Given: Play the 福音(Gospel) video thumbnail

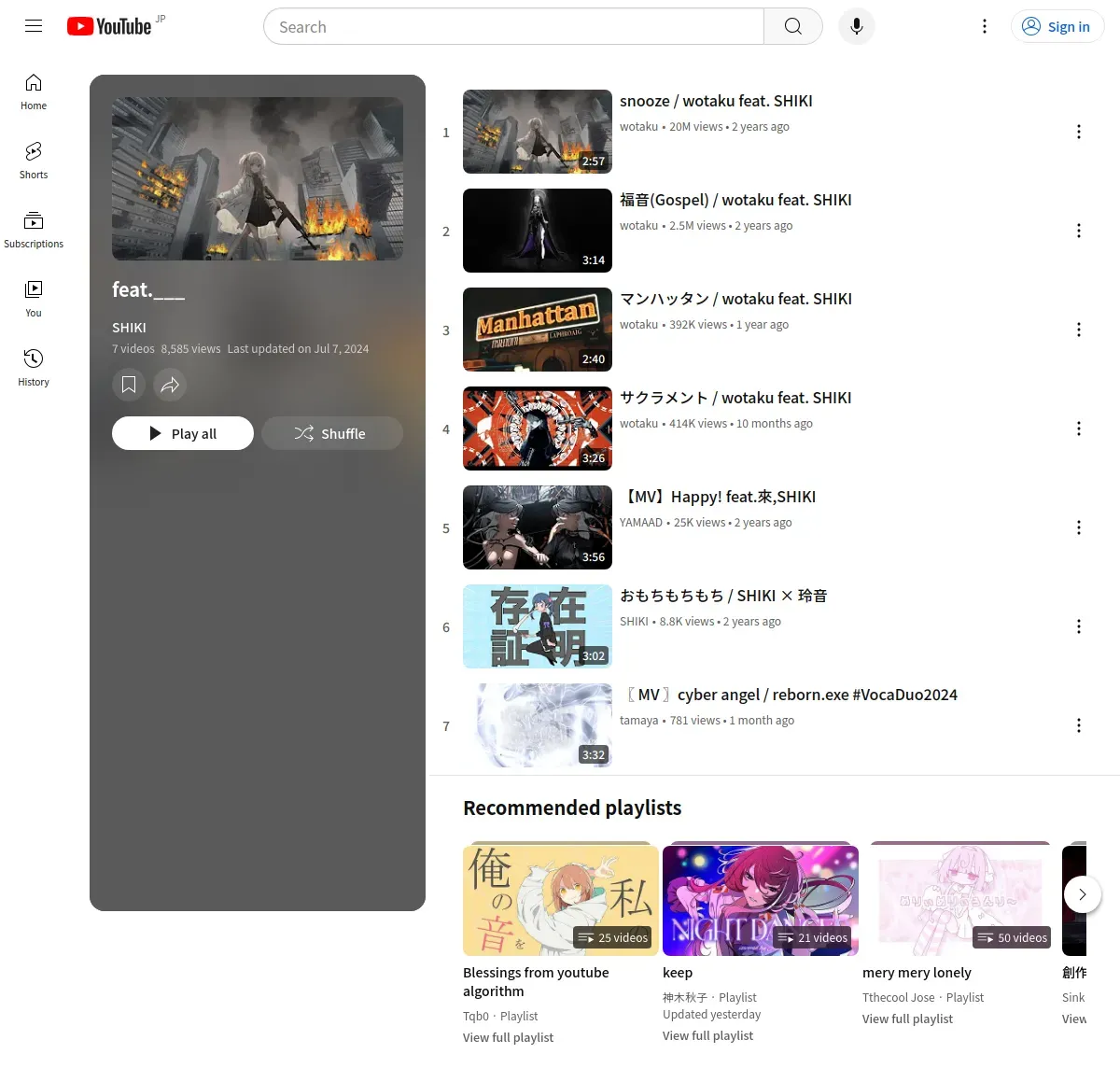Looking at the screenshot, I should 538,231.
